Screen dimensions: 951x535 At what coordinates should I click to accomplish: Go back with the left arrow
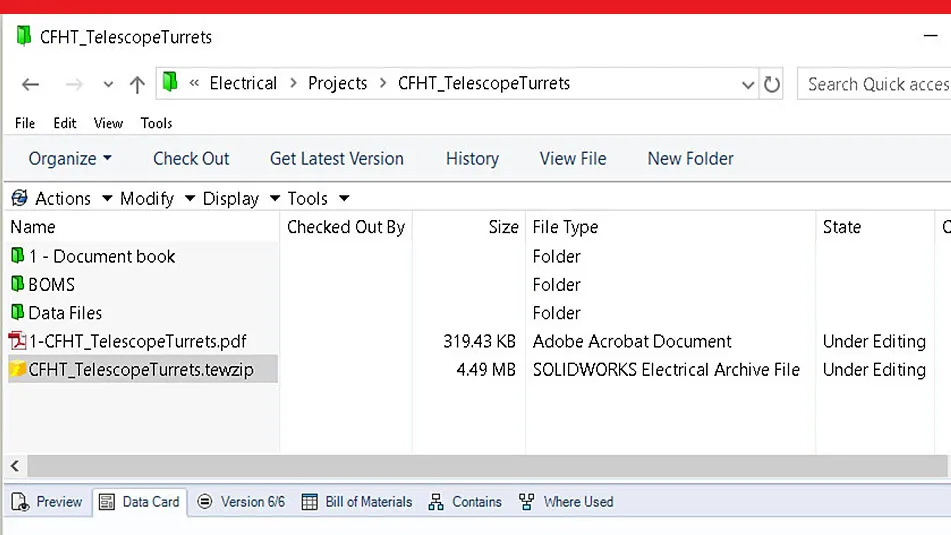[30, 84]
